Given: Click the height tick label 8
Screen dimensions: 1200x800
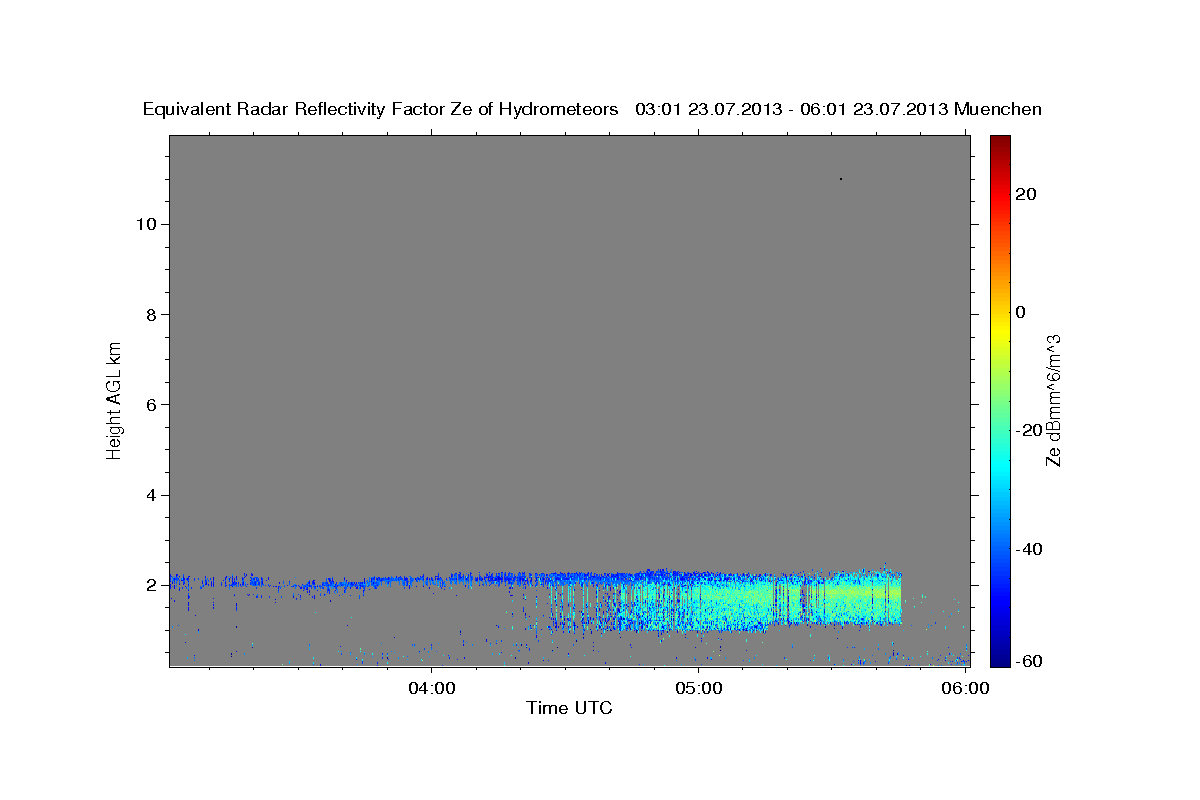Looking at the screenshot, I should 149,314.
